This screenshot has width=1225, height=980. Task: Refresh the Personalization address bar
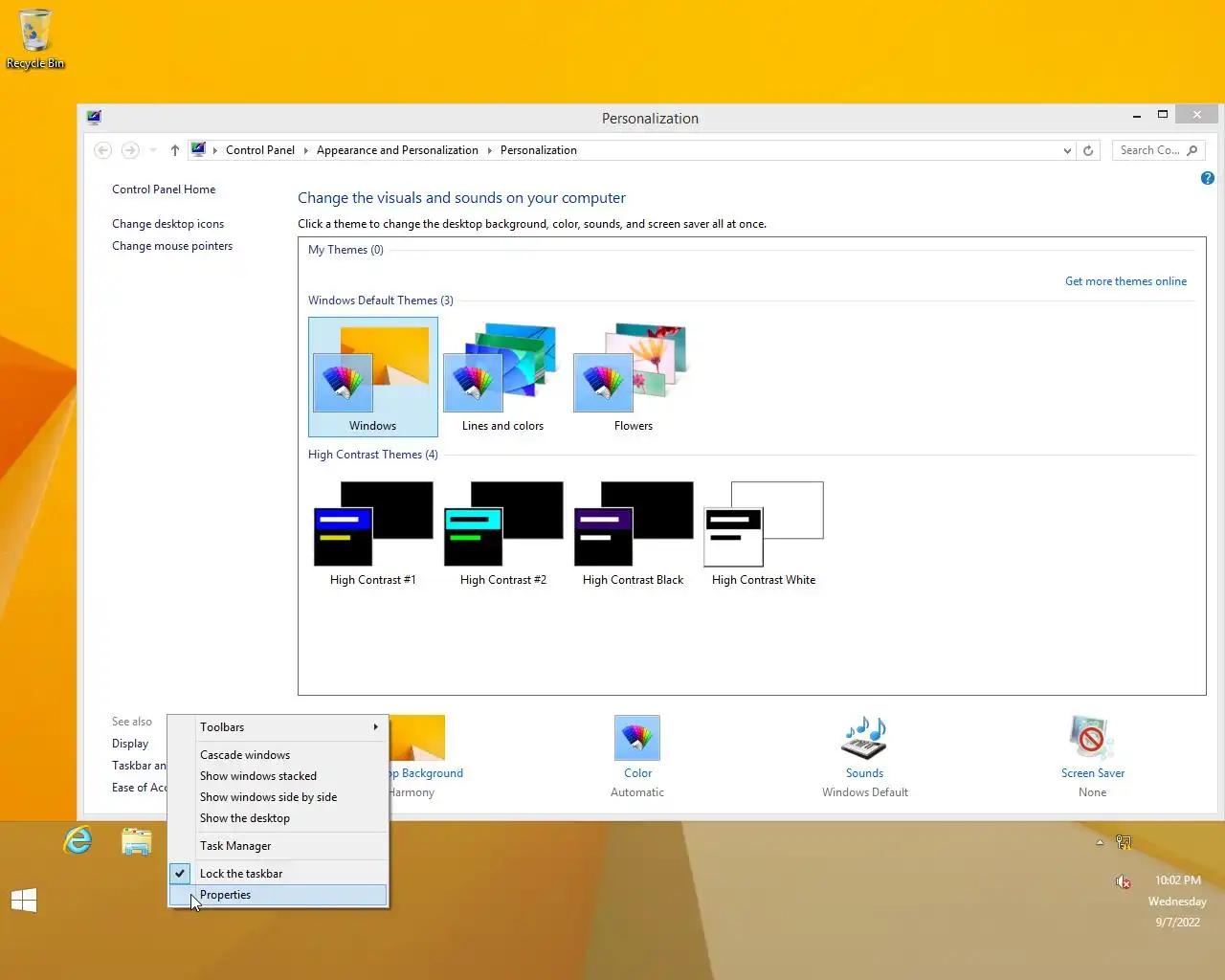(x=1088, y=150)
